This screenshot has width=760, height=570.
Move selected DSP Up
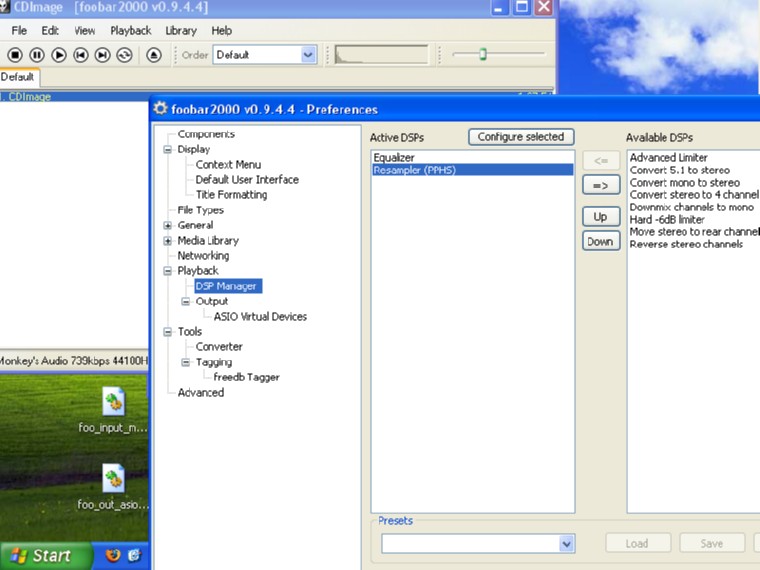pos(601,217)
